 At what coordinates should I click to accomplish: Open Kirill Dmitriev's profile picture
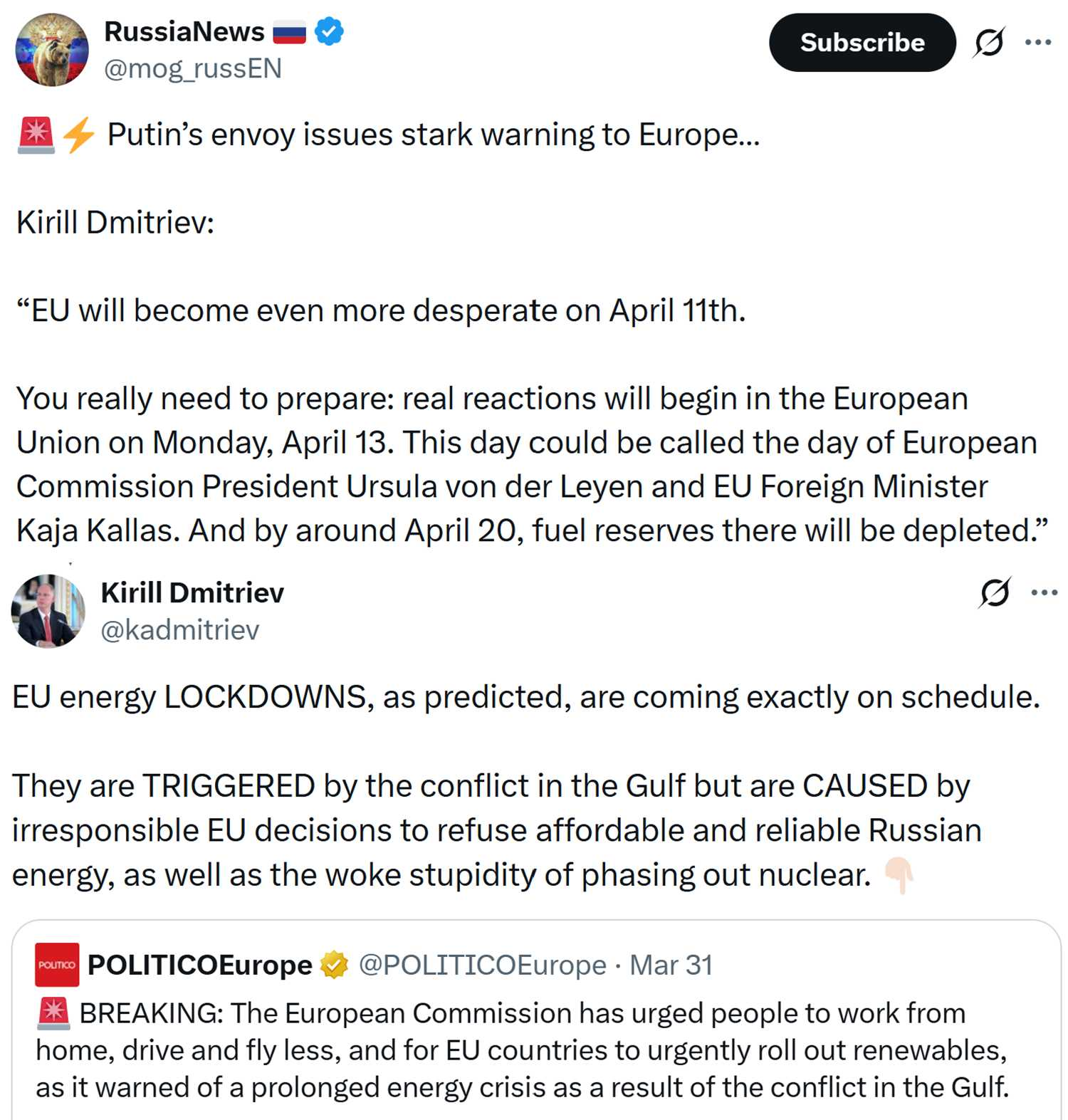coord(48,611)
